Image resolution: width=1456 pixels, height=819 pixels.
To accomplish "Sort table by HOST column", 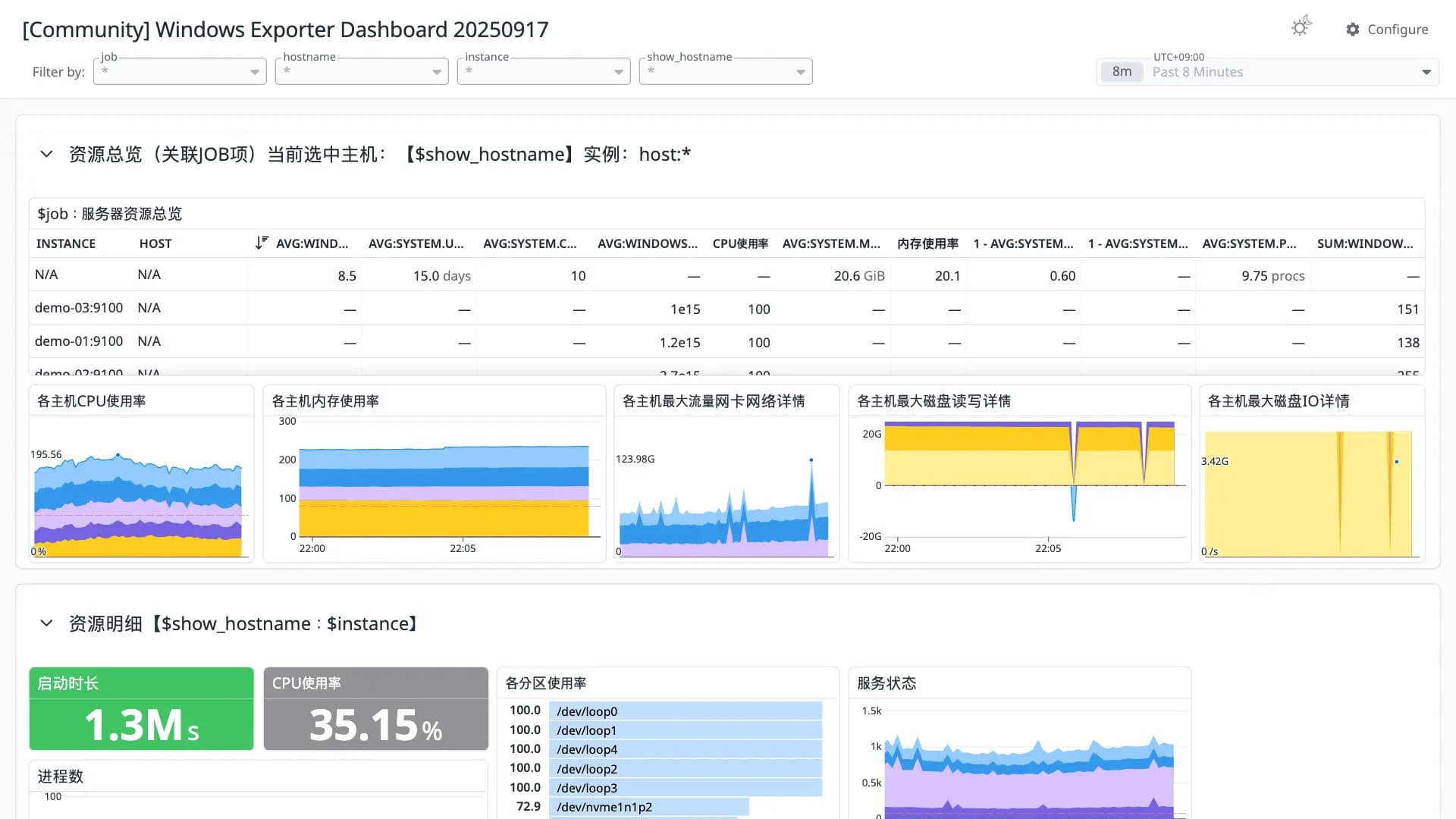I will pyautogui.click(x=155, y=243).
